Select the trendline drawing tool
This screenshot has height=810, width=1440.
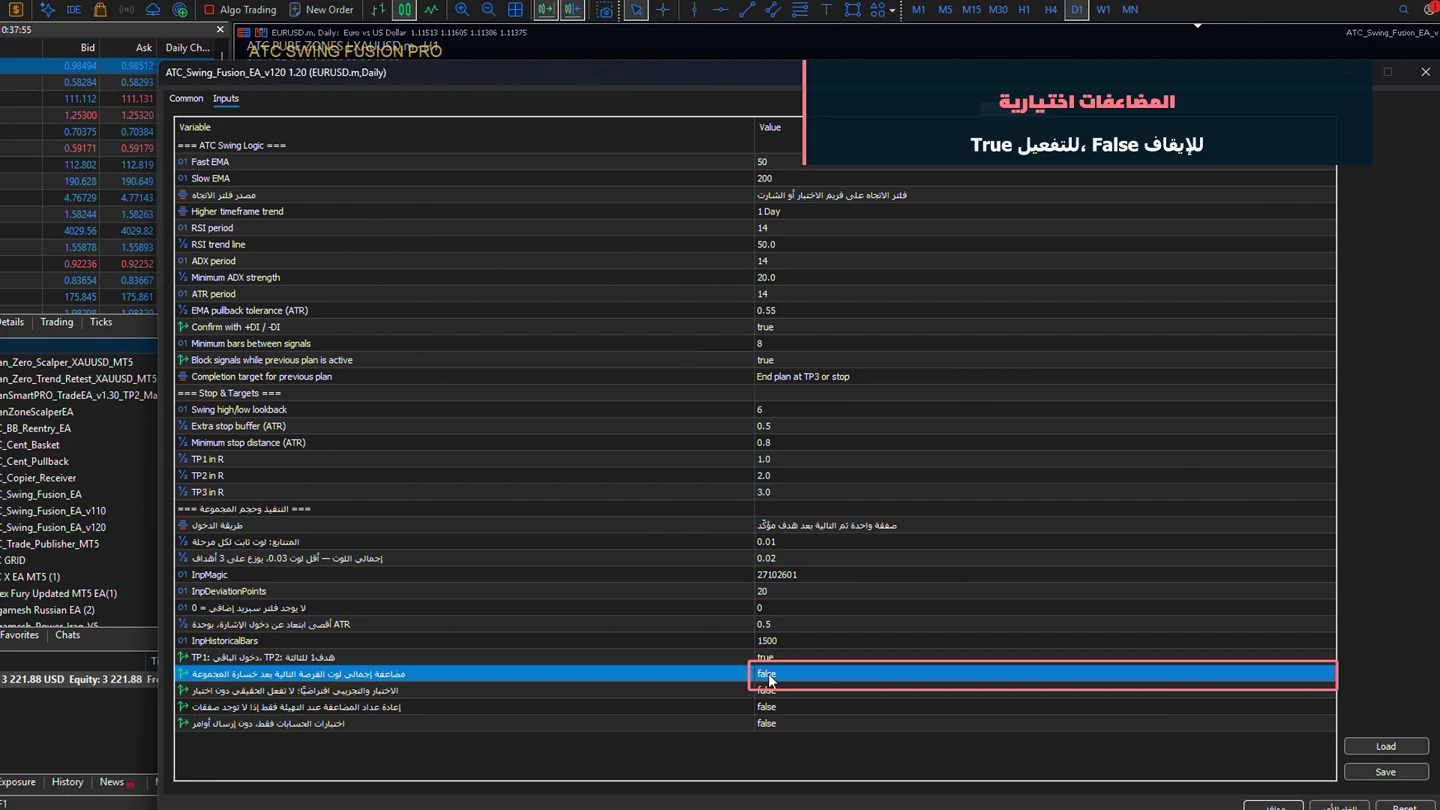click(746, 10)
